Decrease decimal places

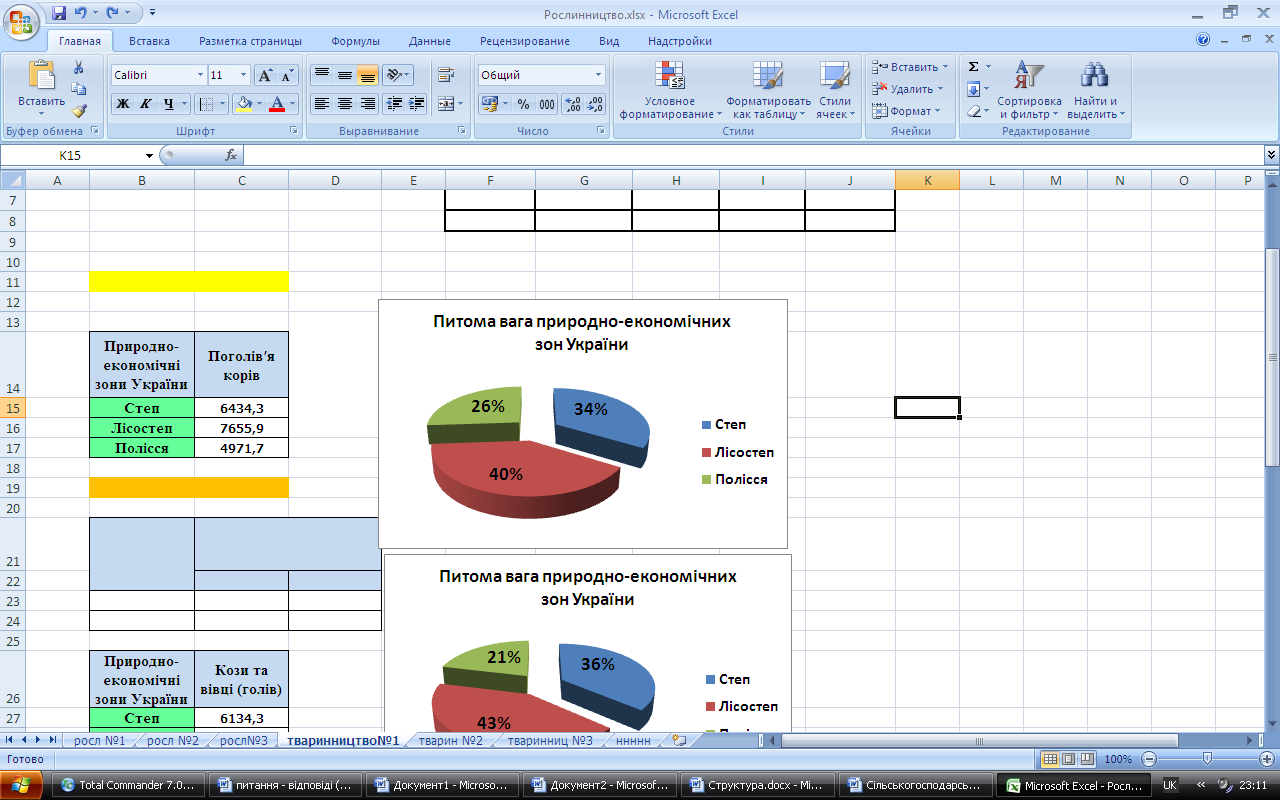click(x=596, y=104)
